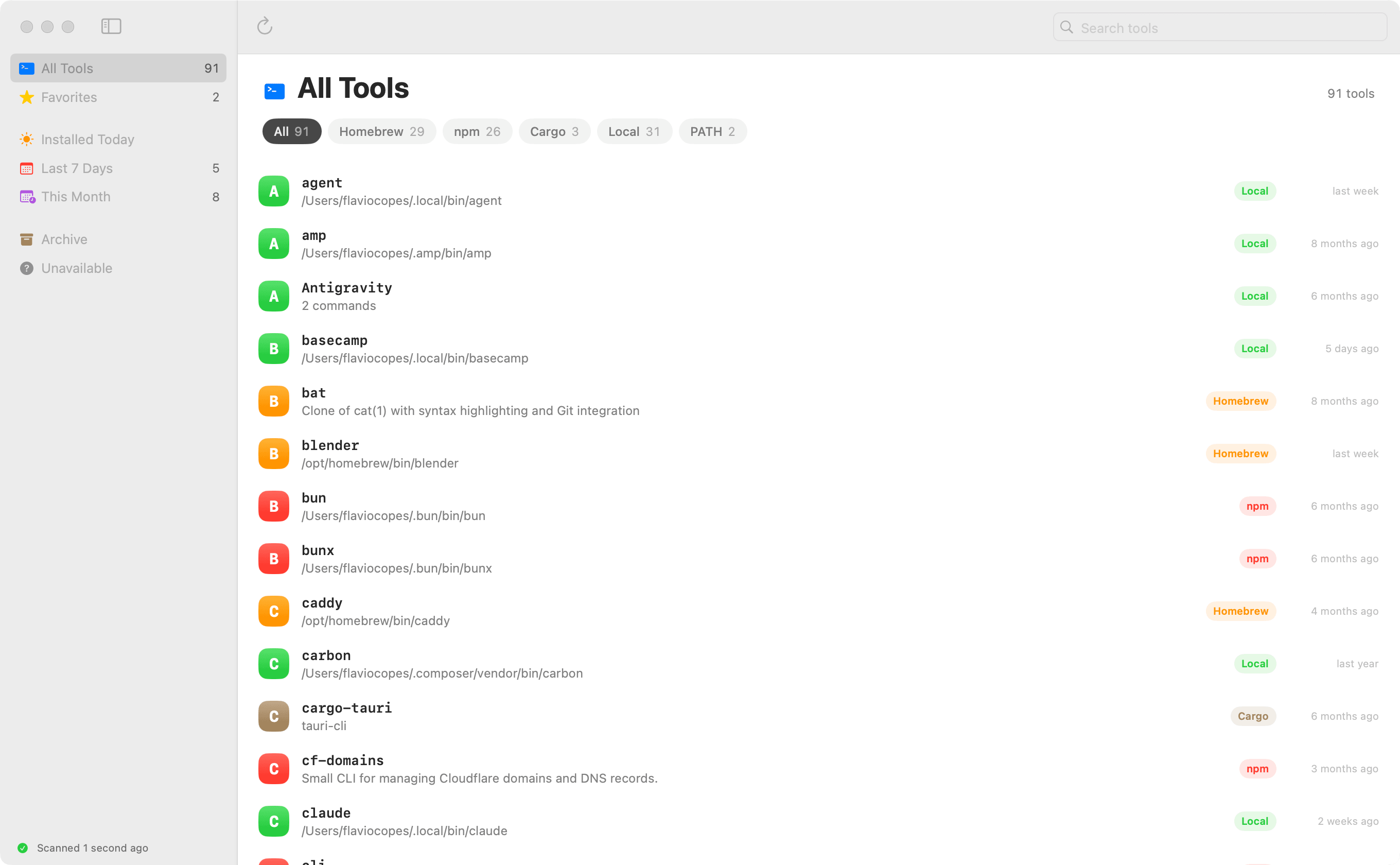Click the orange C icon for caddy
The height and width of the screenshot is (865, 1400).
pos(273,612)
